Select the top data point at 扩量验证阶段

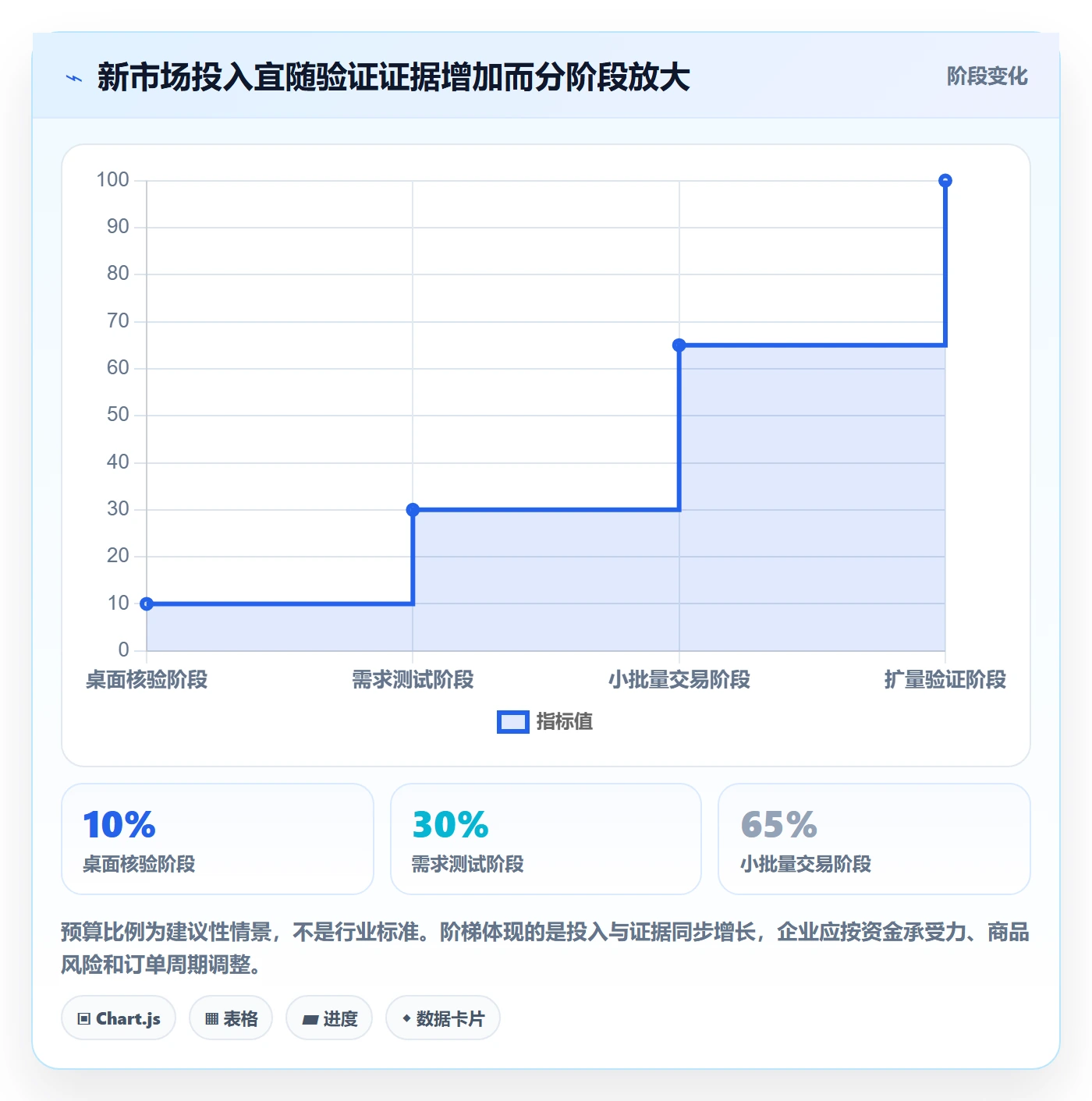point(945,181)
